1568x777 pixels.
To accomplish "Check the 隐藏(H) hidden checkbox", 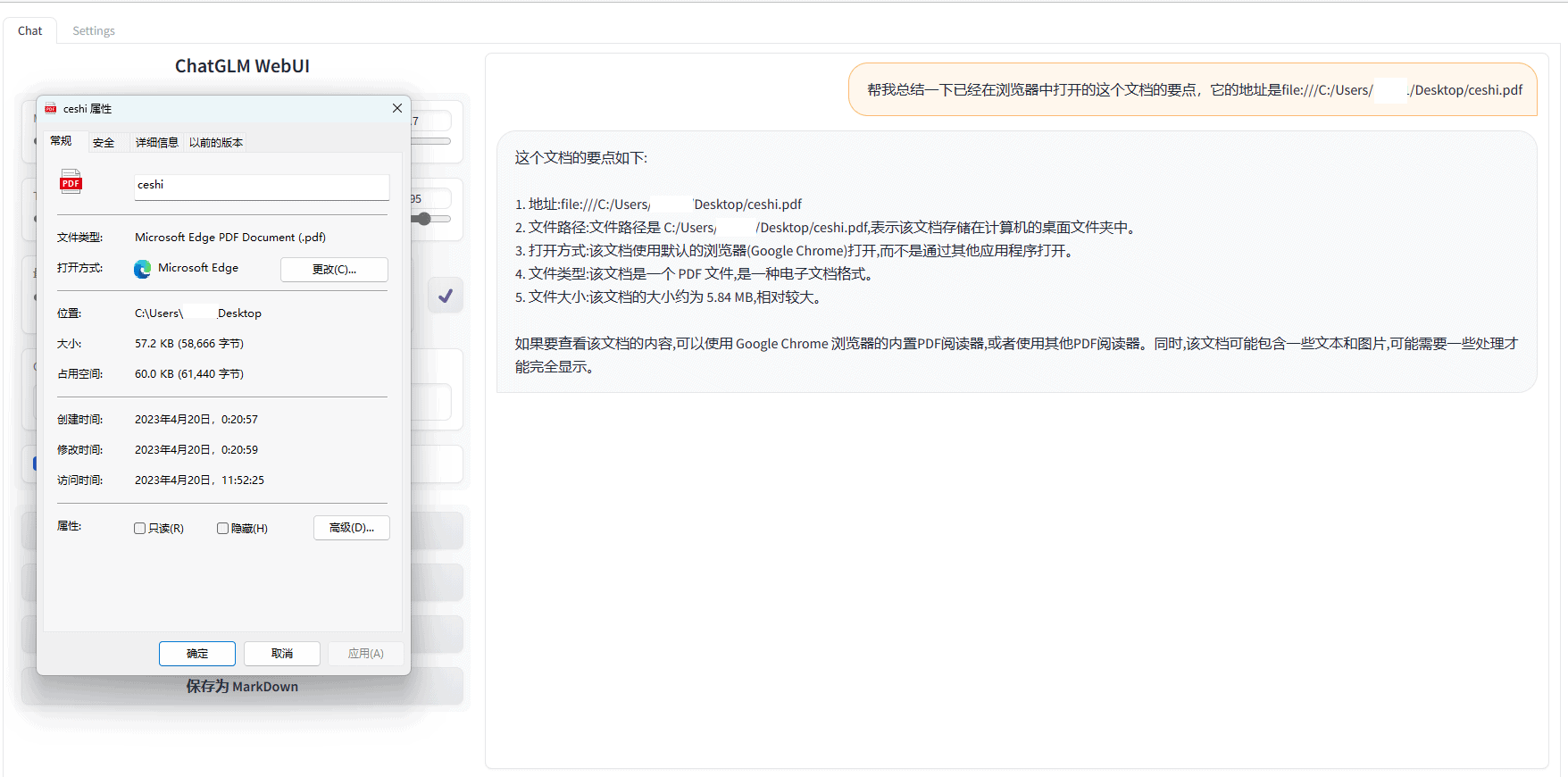I will pyautogui.click(x=222, y=529).
